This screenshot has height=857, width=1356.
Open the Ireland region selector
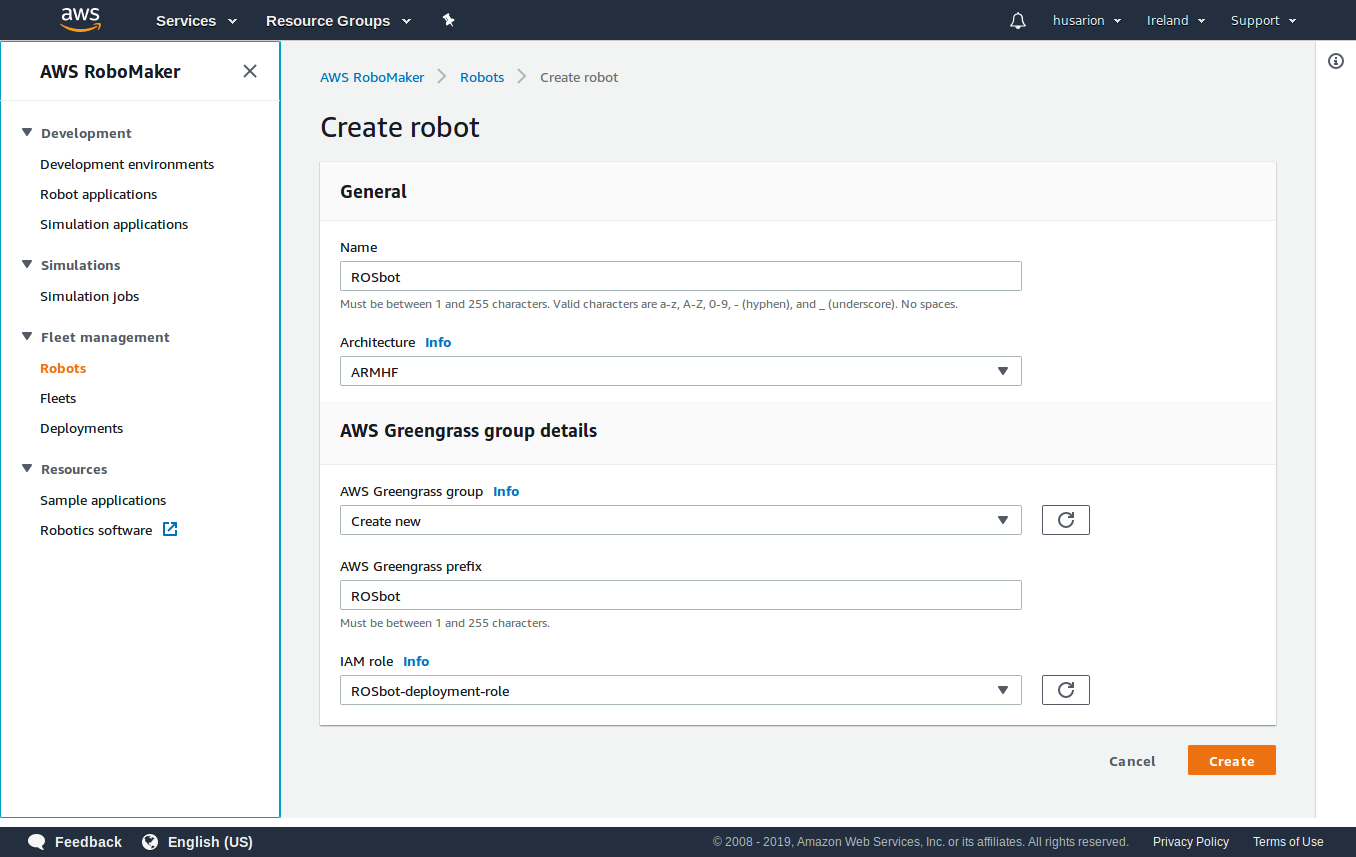point(1176,20)
